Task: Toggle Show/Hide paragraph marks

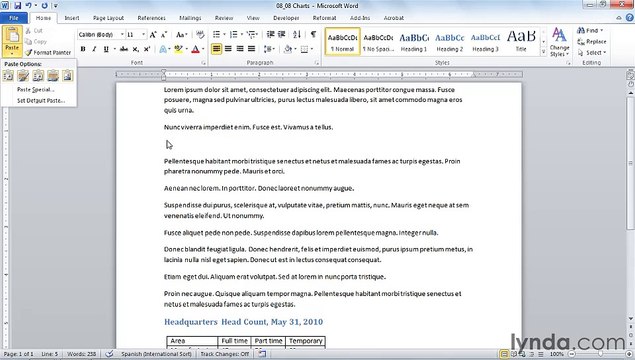Action: pos(313,35)
